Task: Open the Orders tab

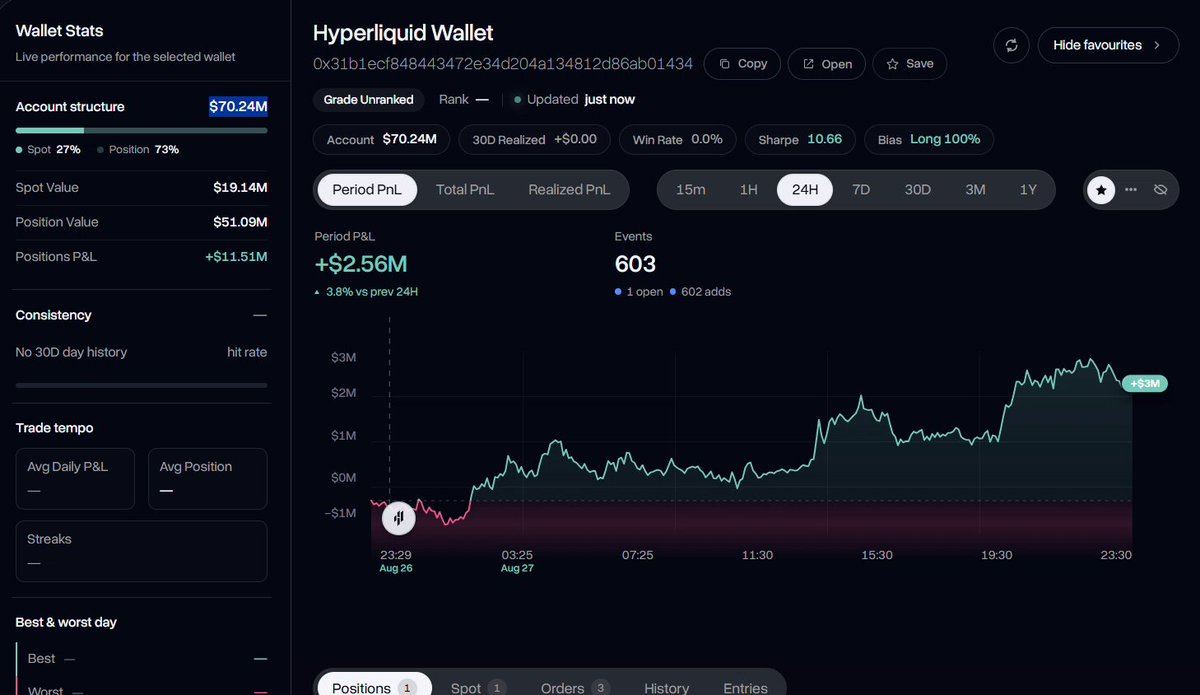Action: (x=575, y=686)
